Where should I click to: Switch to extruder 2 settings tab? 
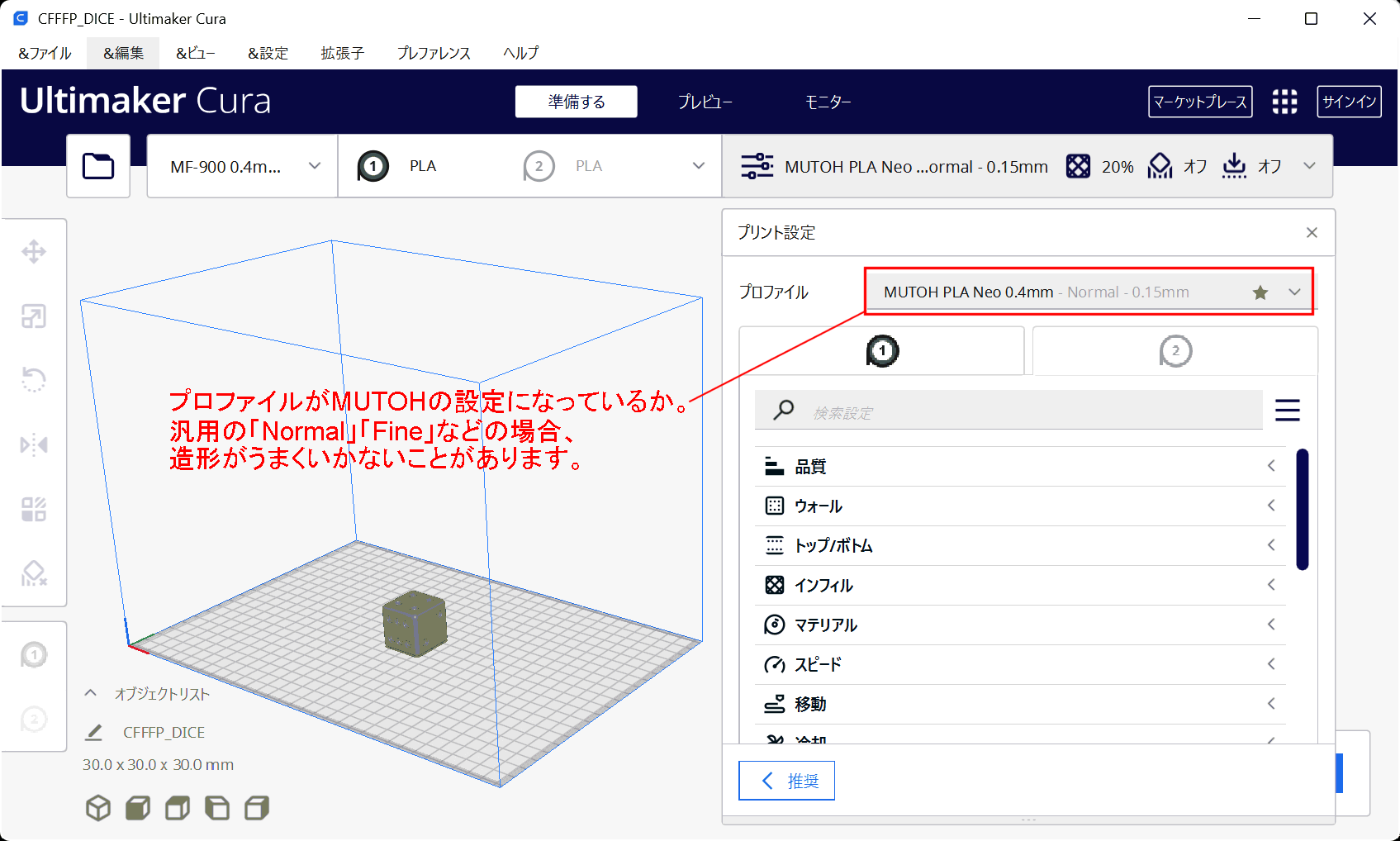tap(1175, 351)
